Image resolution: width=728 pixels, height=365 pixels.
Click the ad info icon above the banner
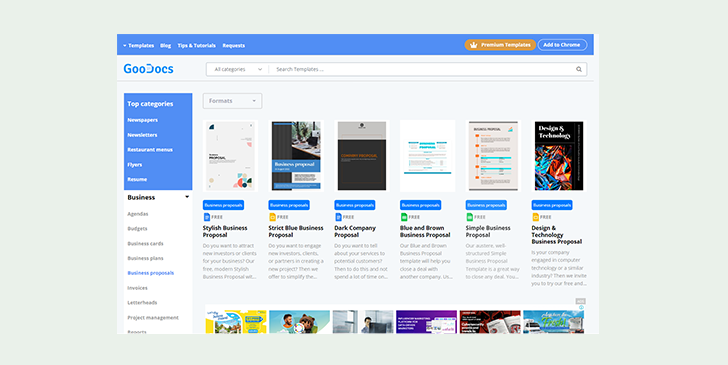point(581,307)
